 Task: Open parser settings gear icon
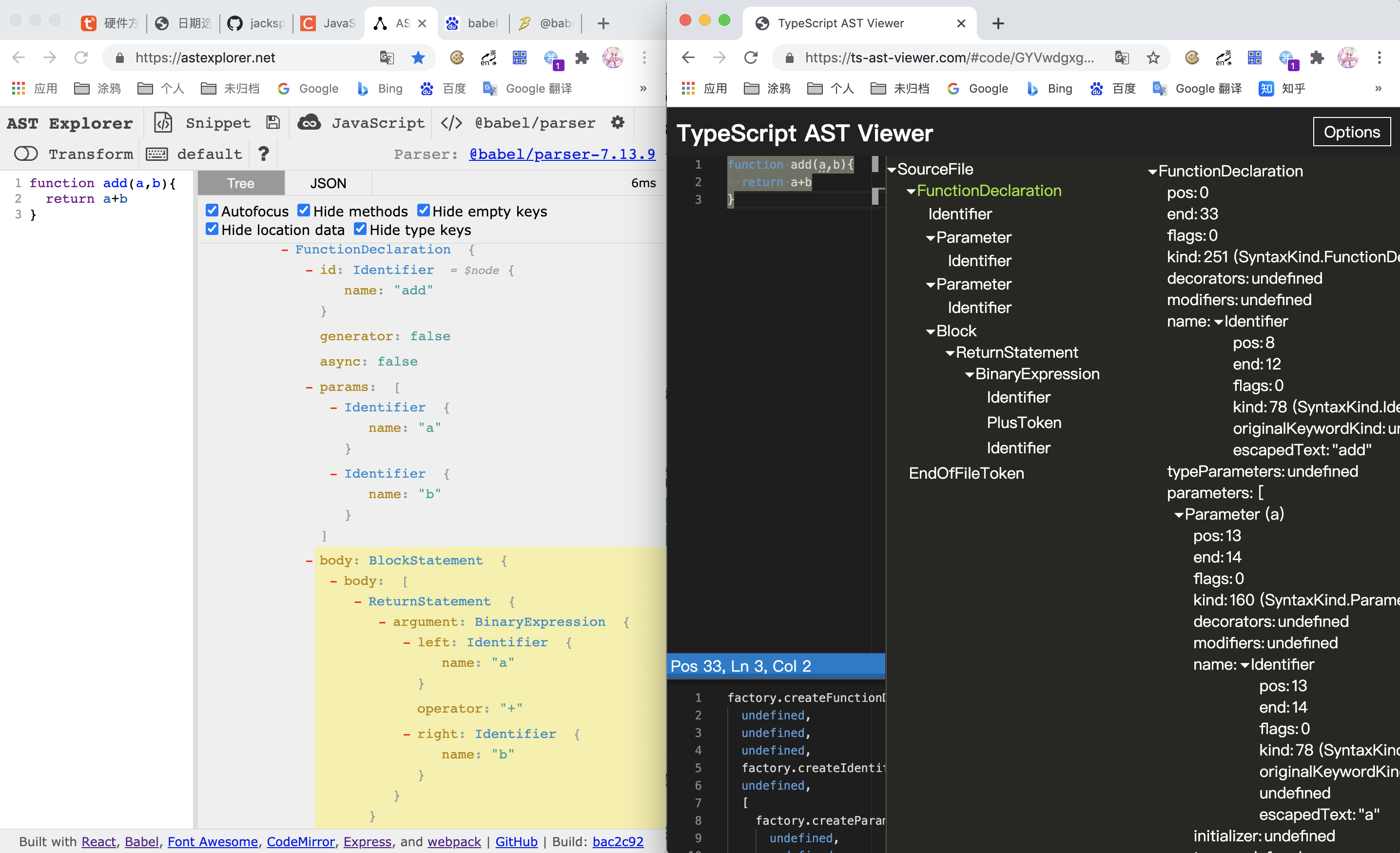[618, 123]
